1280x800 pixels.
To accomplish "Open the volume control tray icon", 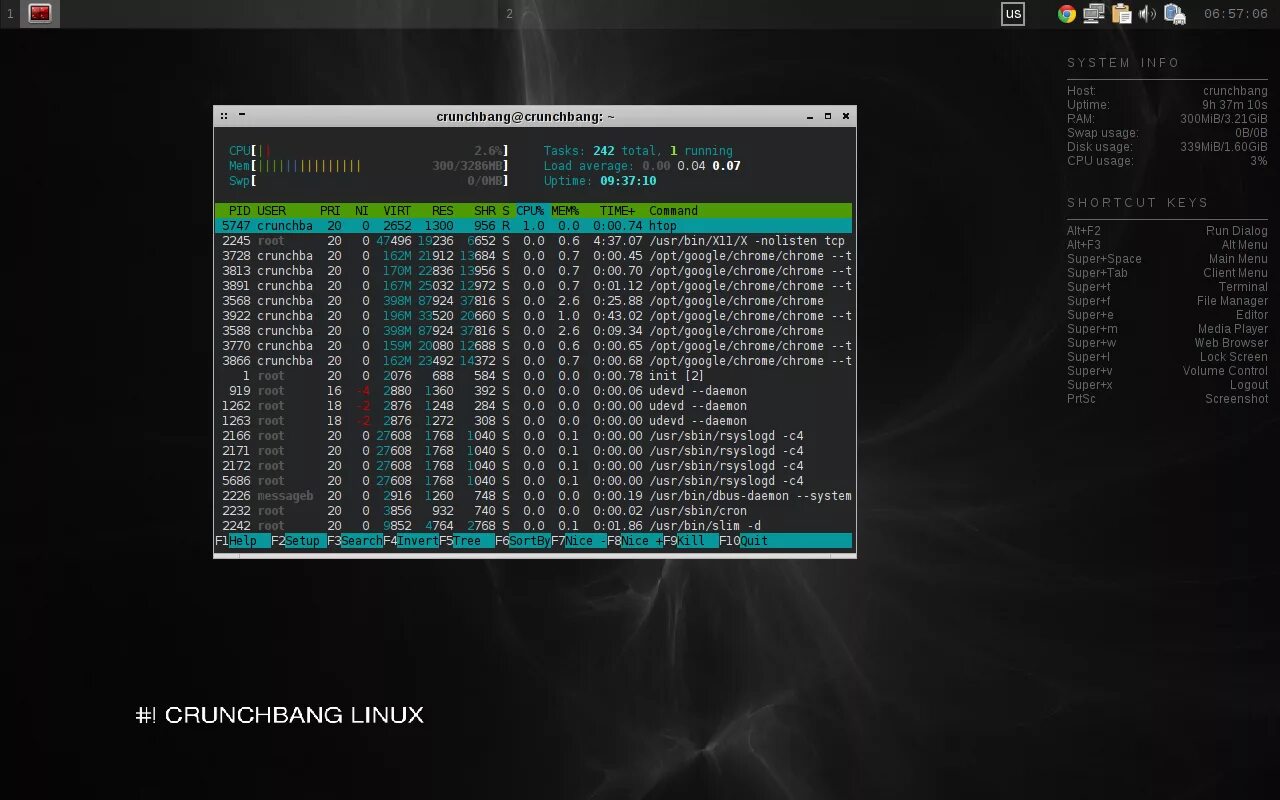I will tap(1146, 14).
